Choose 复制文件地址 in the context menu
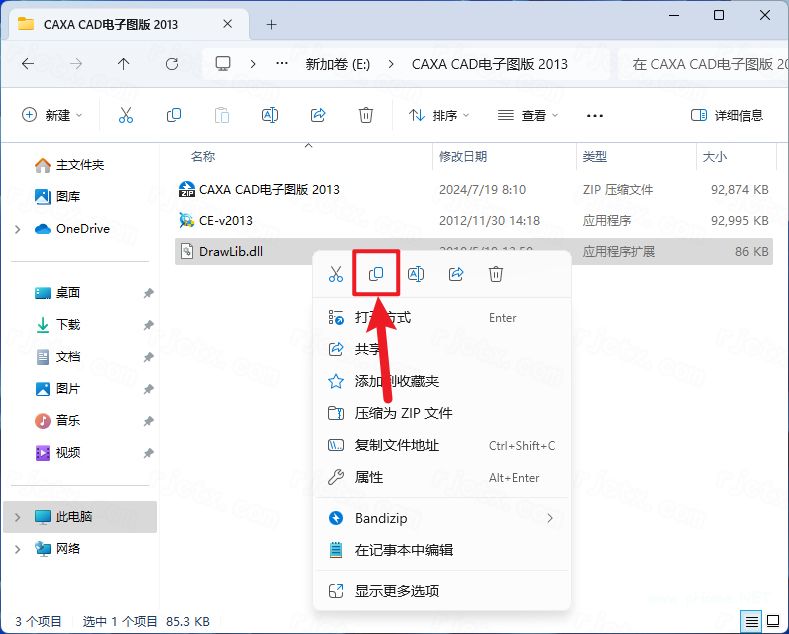 click(x=442, y=445)
